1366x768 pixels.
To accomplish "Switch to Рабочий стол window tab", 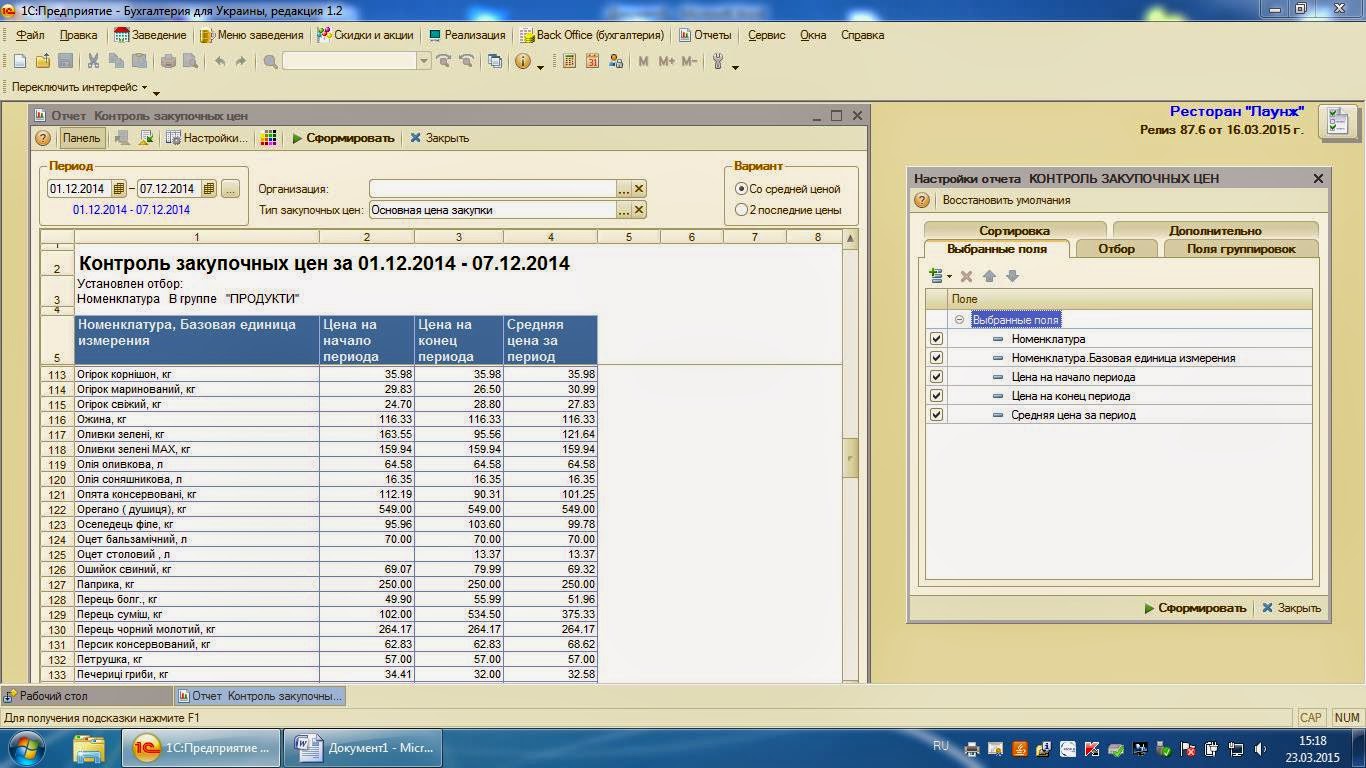I will [87, 695].
